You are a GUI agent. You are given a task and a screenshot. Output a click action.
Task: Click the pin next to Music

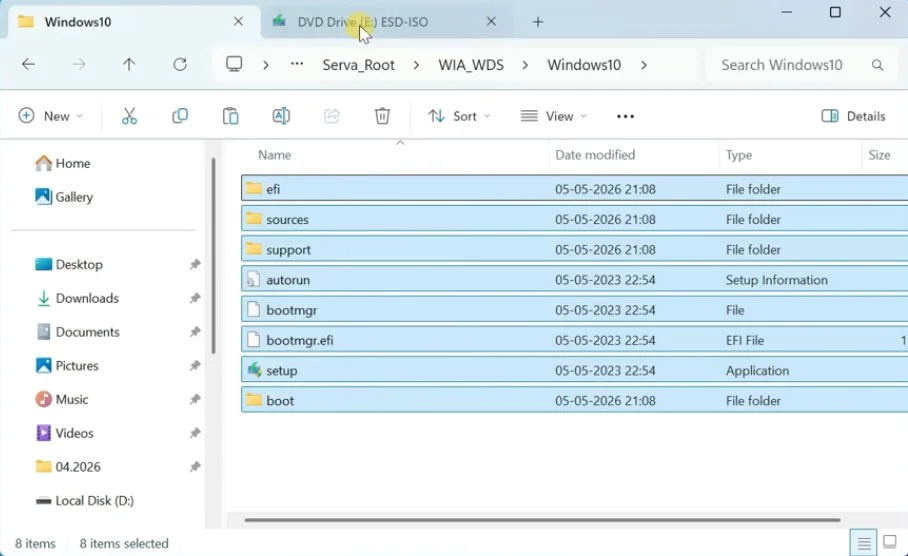coord(195,399)
